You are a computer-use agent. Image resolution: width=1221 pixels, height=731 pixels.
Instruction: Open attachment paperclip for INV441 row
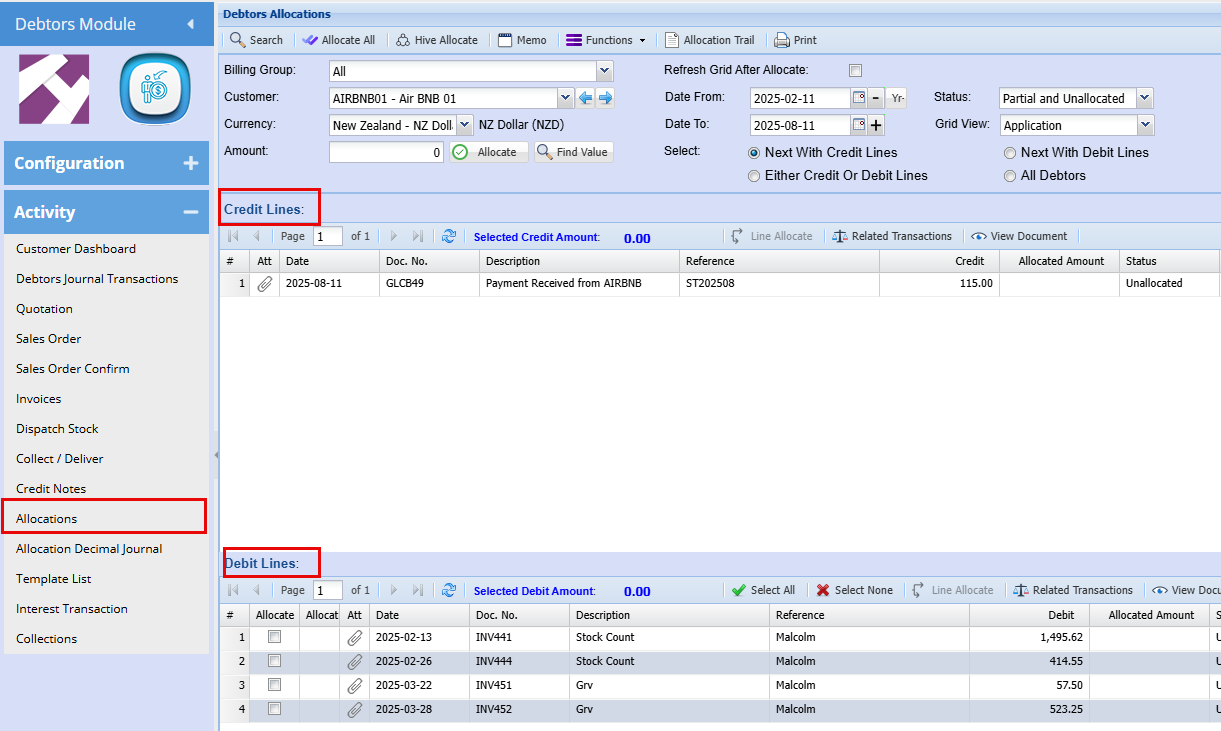355,638
